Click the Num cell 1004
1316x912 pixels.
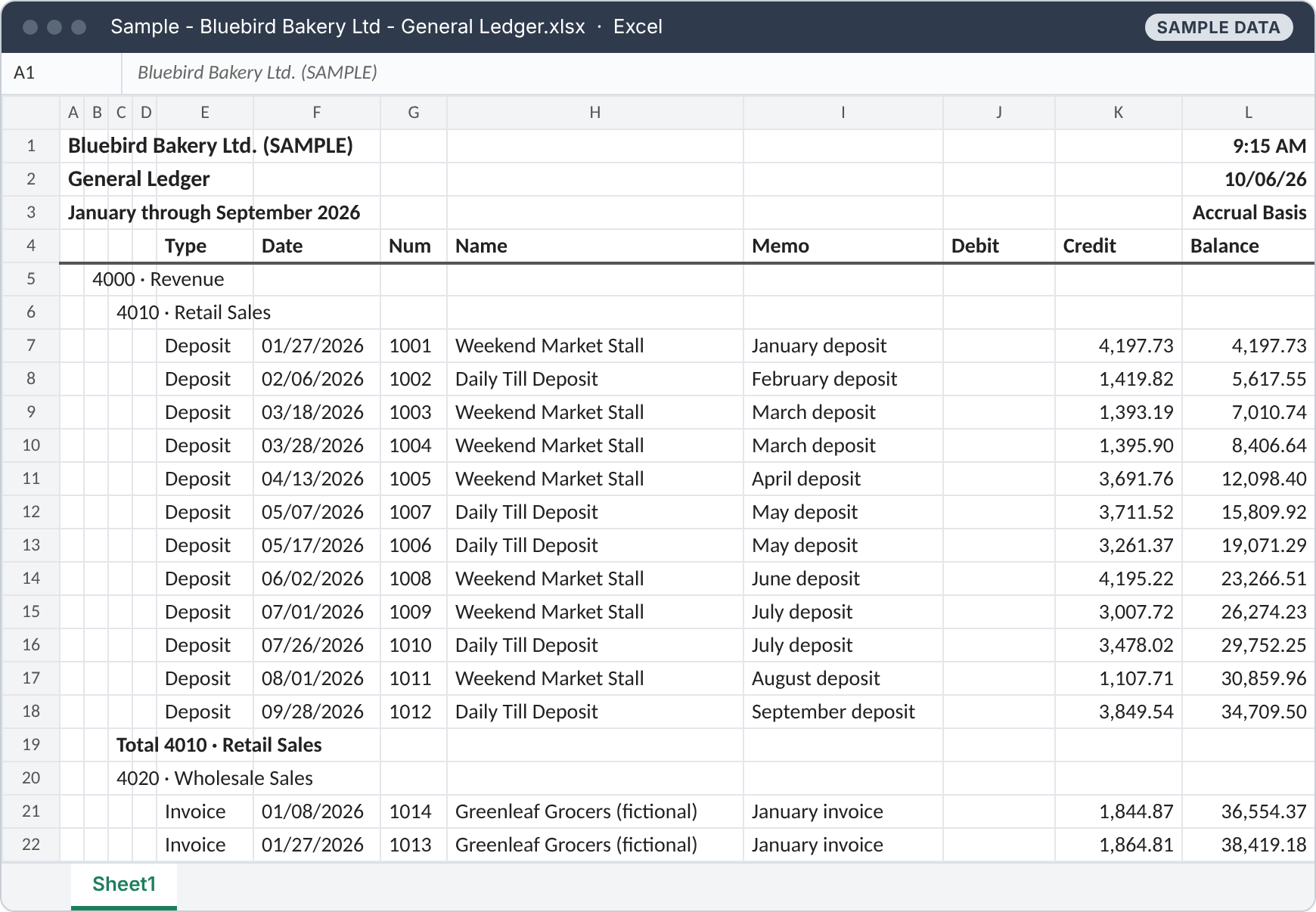click(414, 445)
